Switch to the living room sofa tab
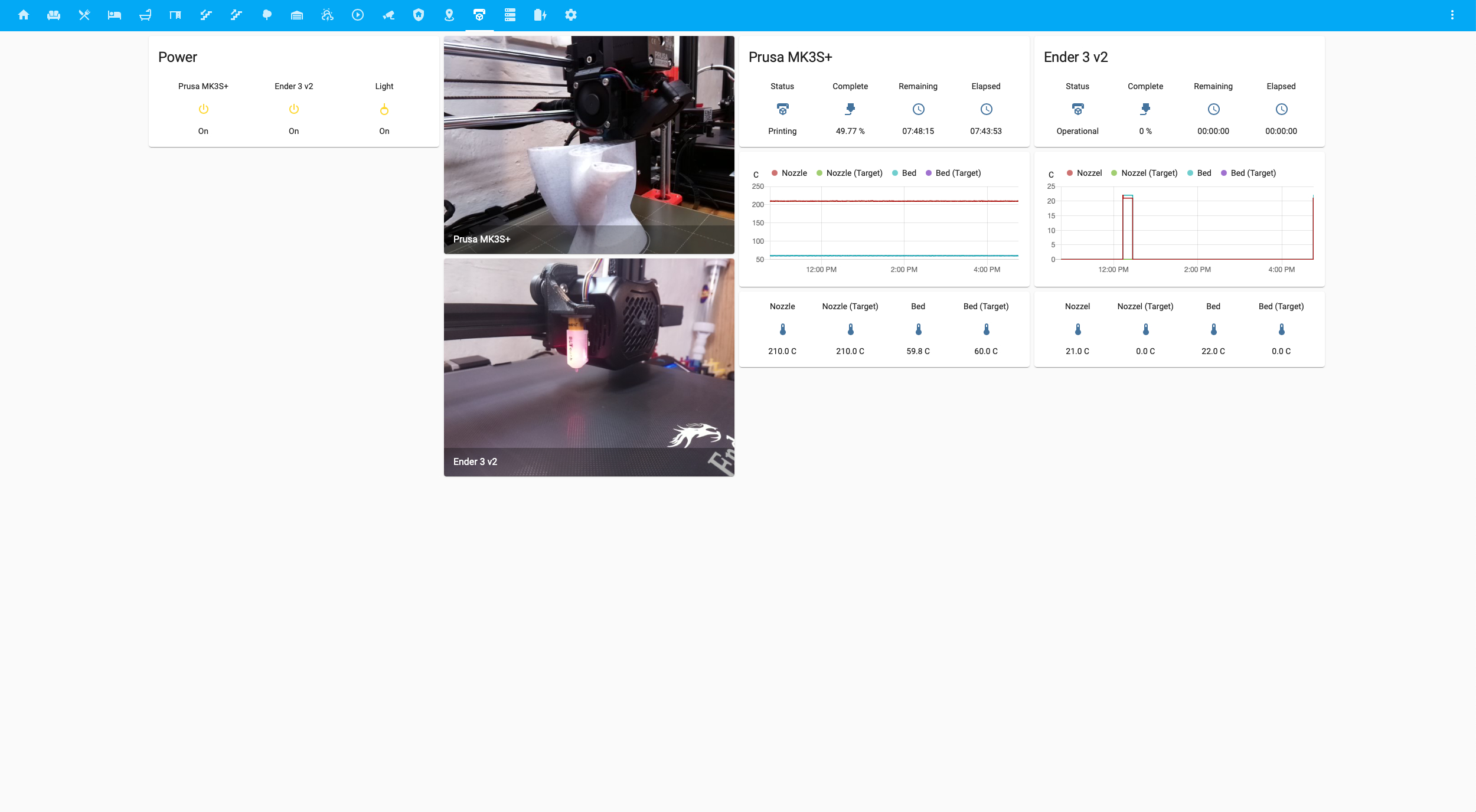 tap(54, 15)
